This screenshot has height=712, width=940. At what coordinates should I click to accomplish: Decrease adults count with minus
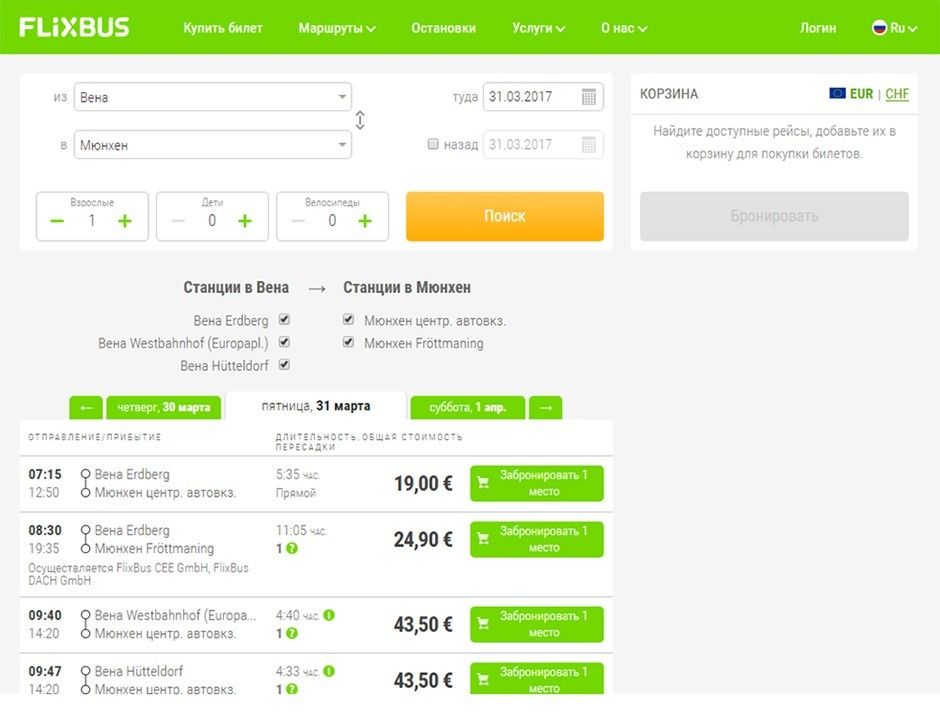[x=57, y=221]
